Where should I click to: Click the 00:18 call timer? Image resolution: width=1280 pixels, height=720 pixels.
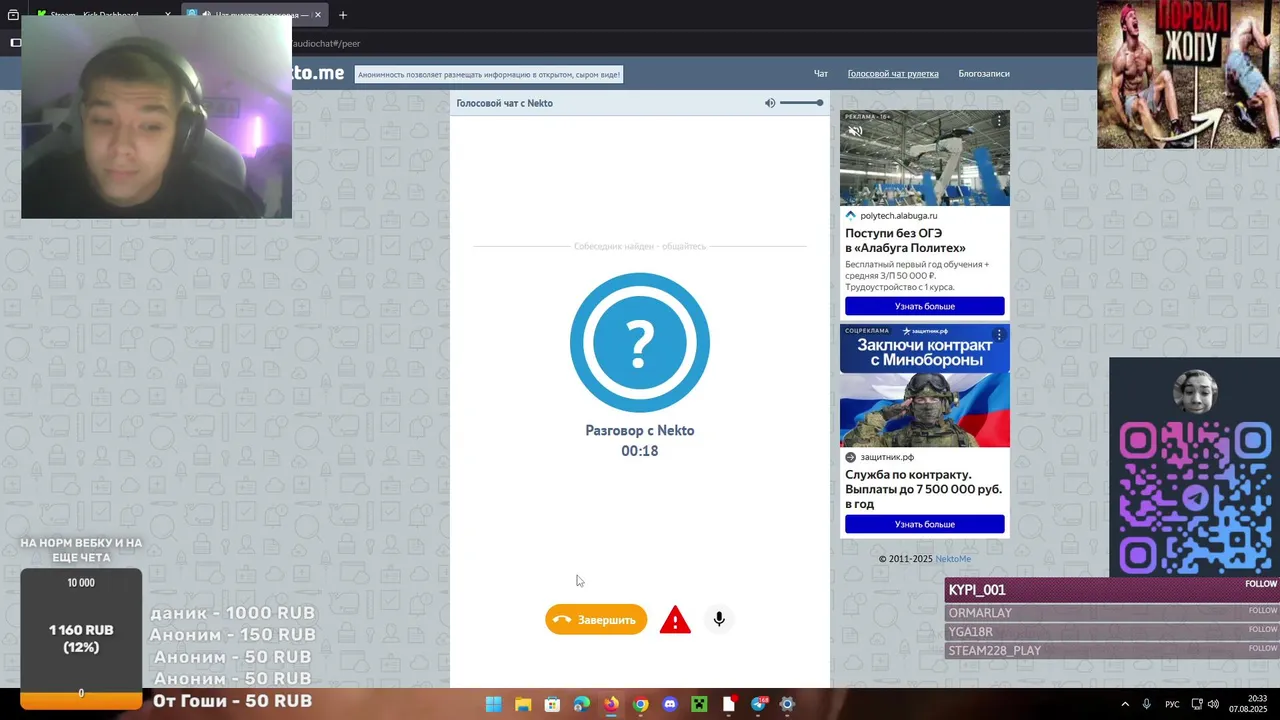(640, 451)
